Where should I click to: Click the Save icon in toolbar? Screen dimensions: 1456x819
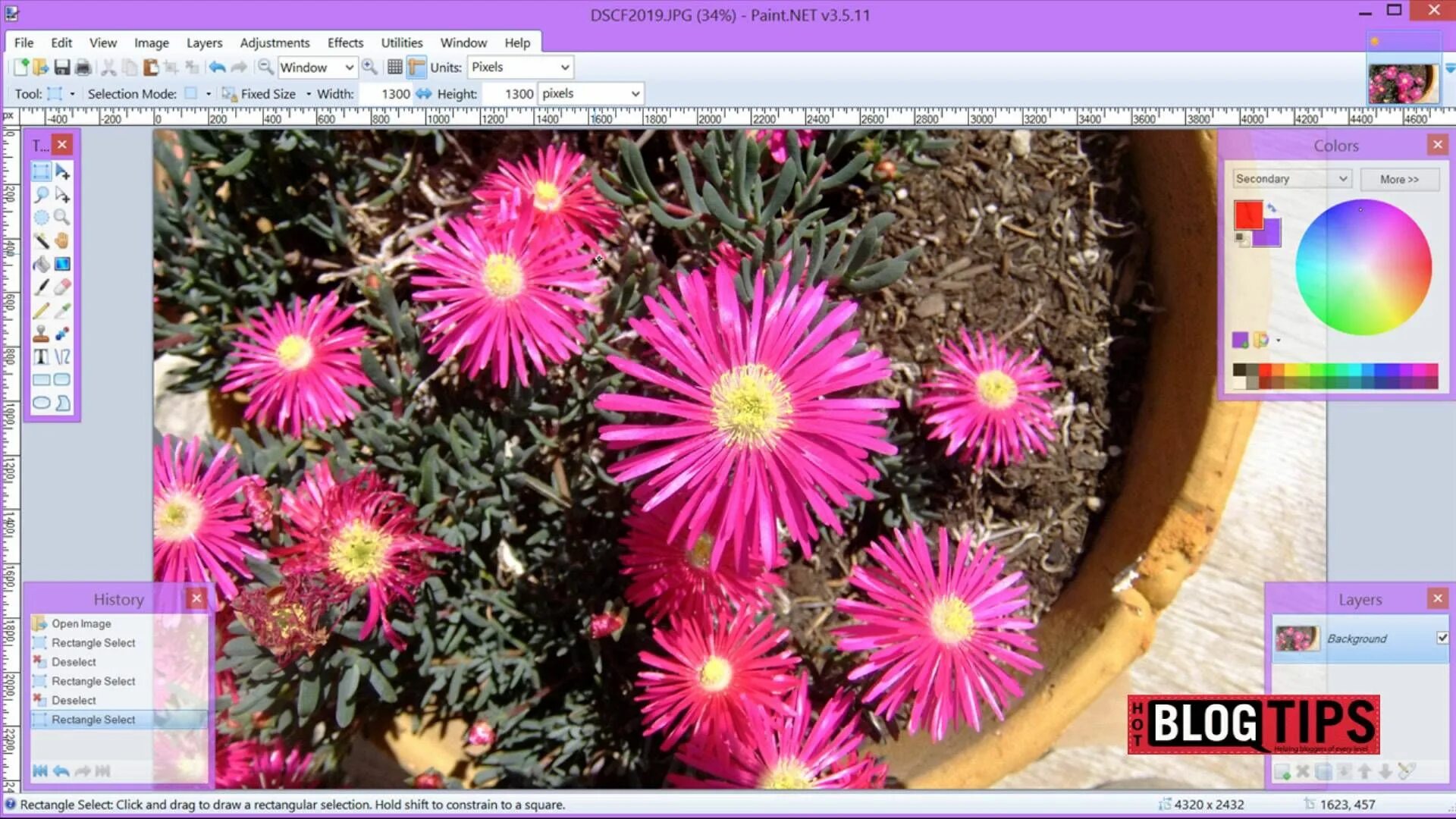coord(62,67)
